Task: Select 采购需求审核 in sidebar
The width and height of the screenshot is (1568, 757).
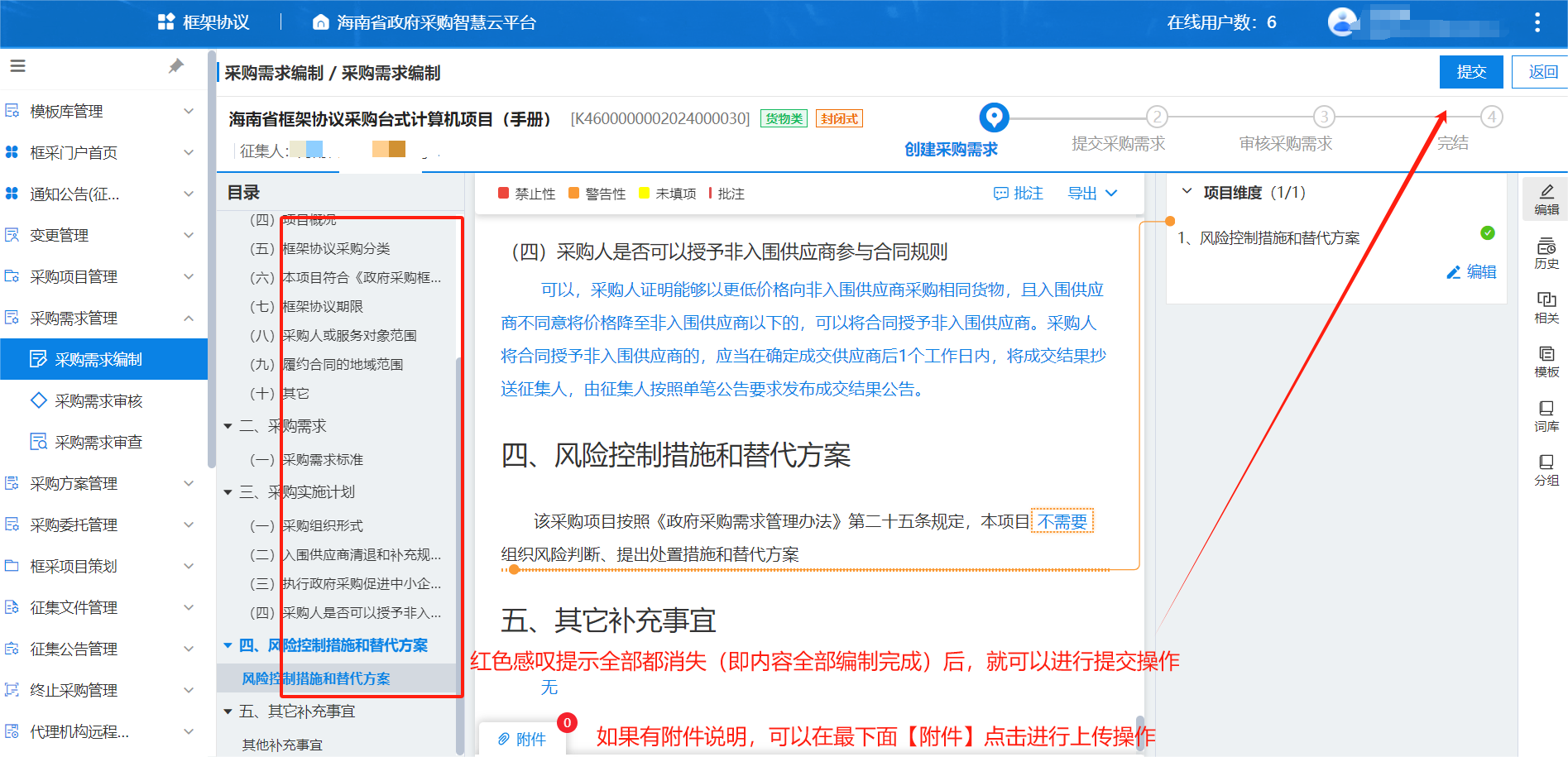Action: 103,400
